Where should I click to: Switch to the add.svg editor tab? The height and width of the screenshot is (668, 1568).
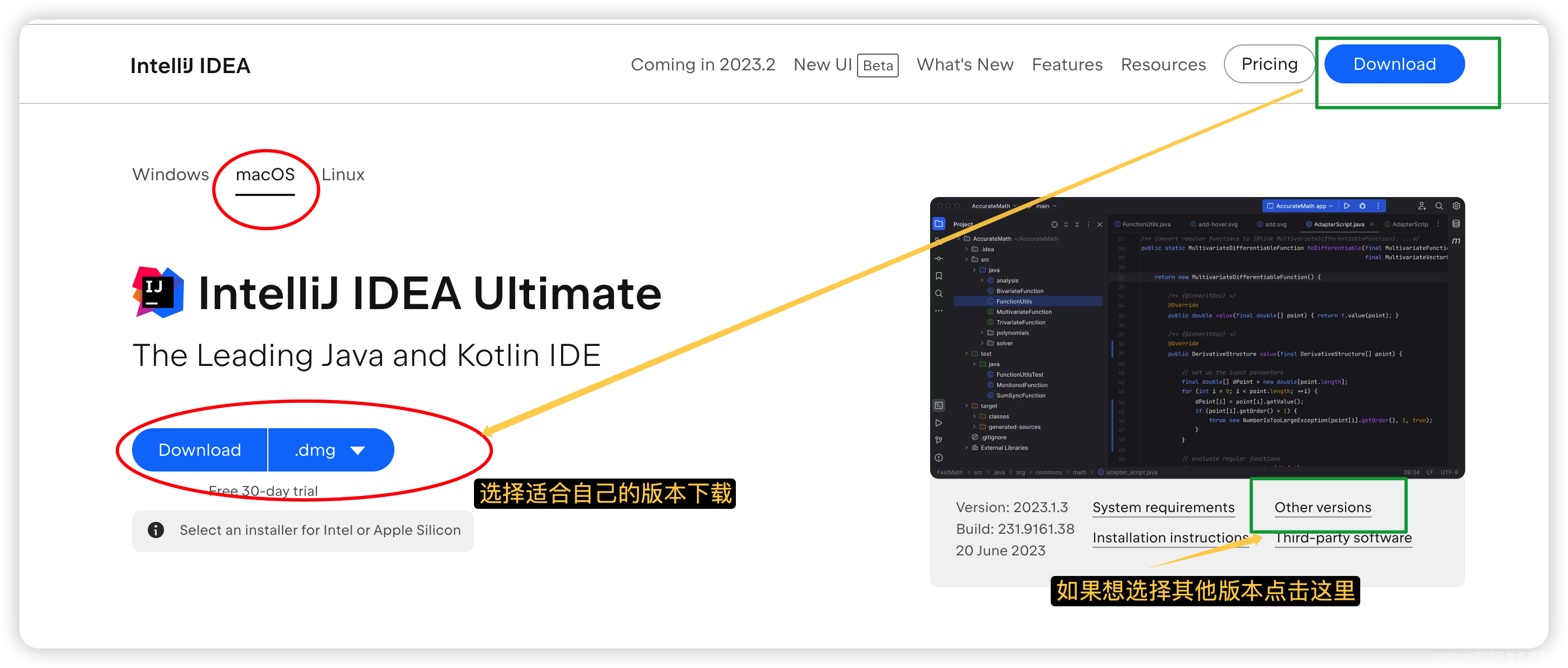[1272, 225]
